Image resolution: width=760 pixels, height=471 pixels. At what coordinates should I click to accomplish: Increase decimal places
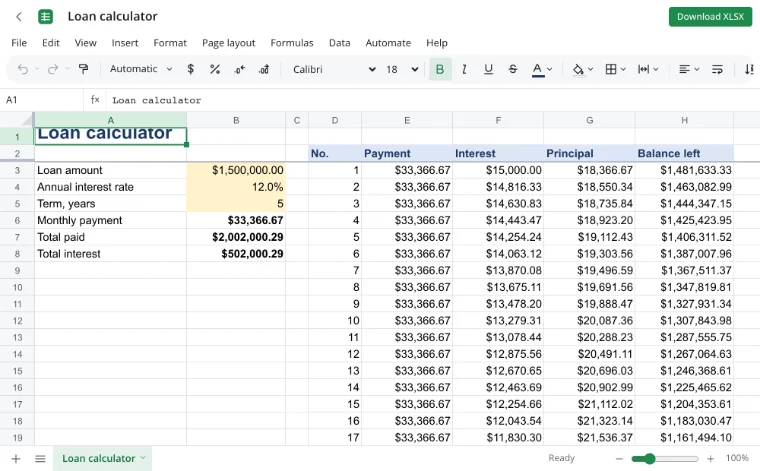pos(264,69)
